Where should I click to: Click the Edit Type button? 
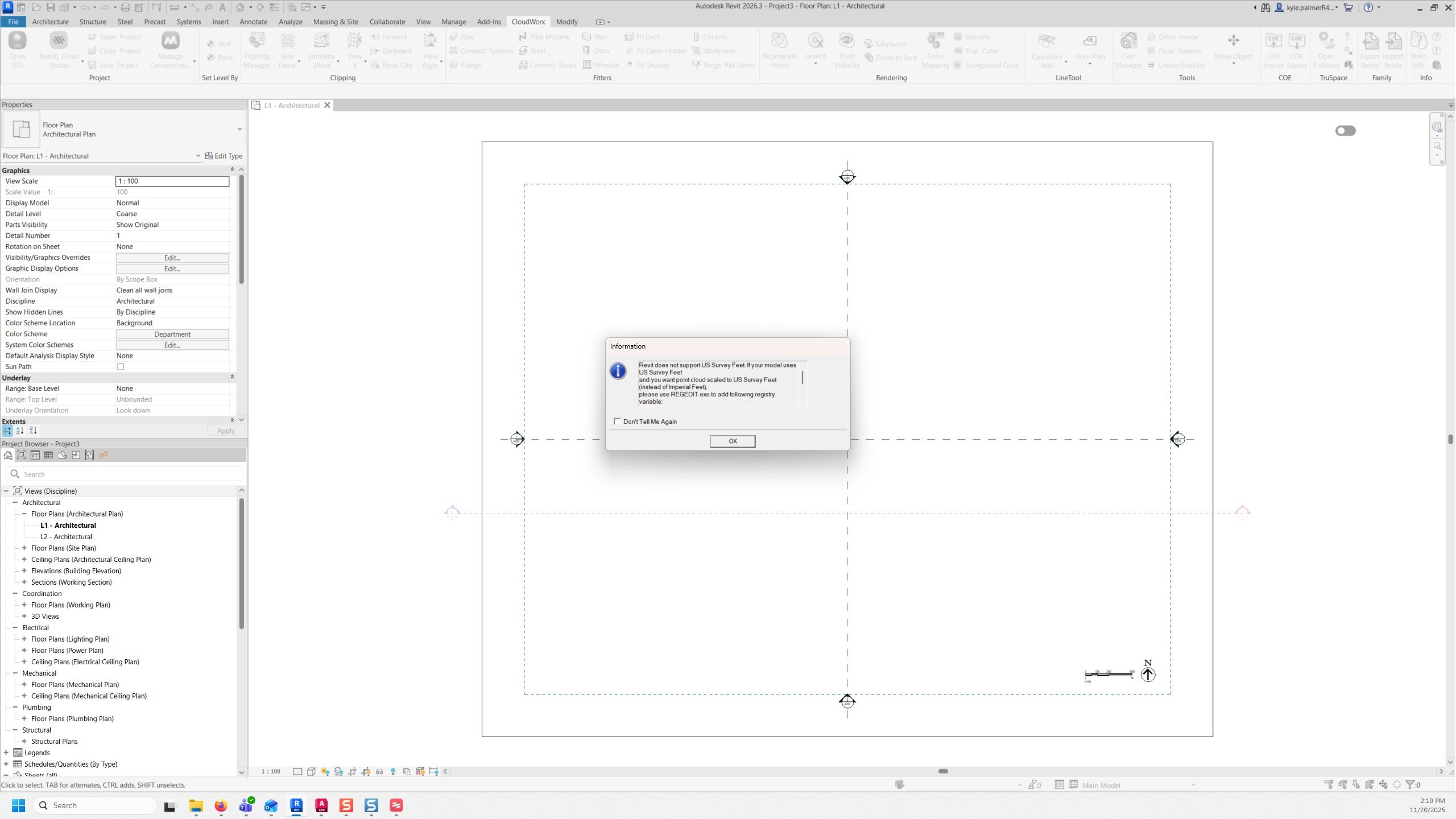pos(224,156)
